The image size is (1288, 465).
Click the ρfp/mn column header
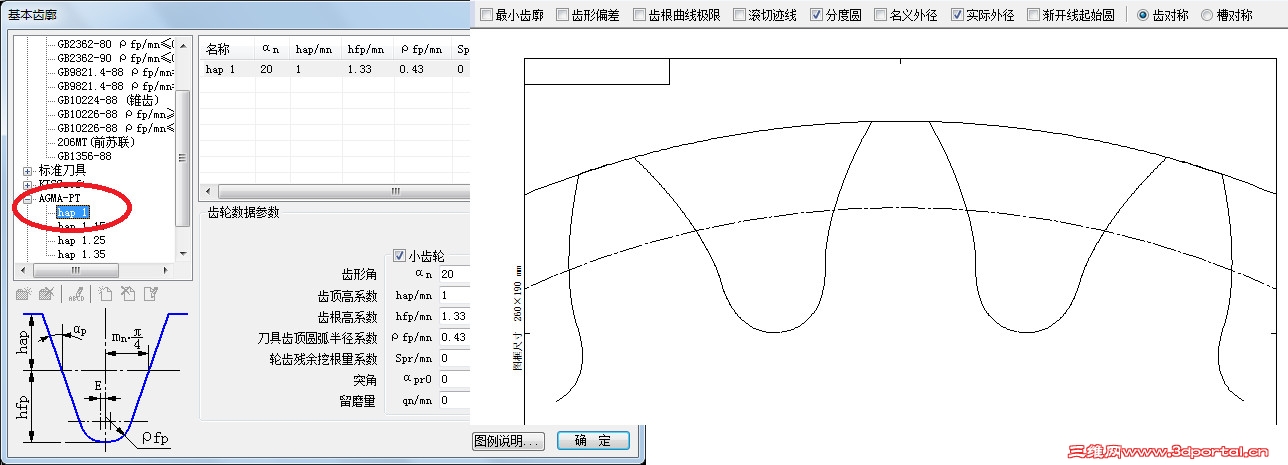click(x=422, y=49)
